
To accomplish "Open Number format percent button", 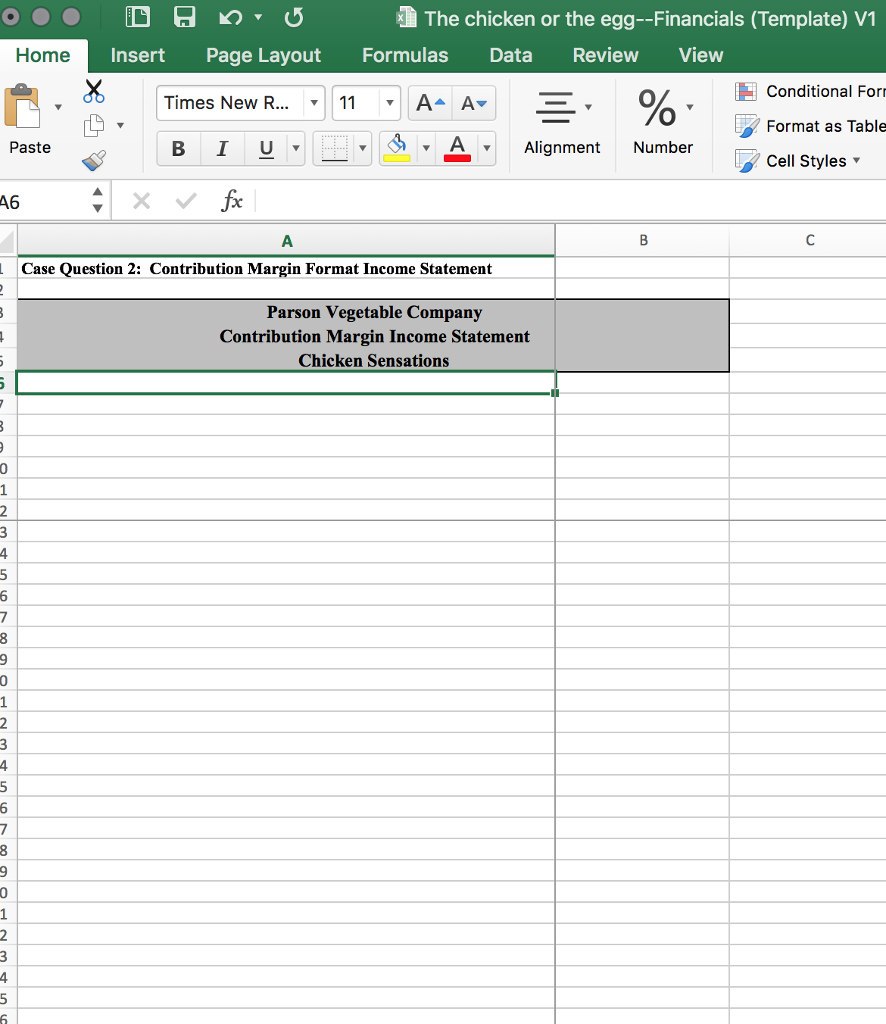I will click(x=663, y=122).
